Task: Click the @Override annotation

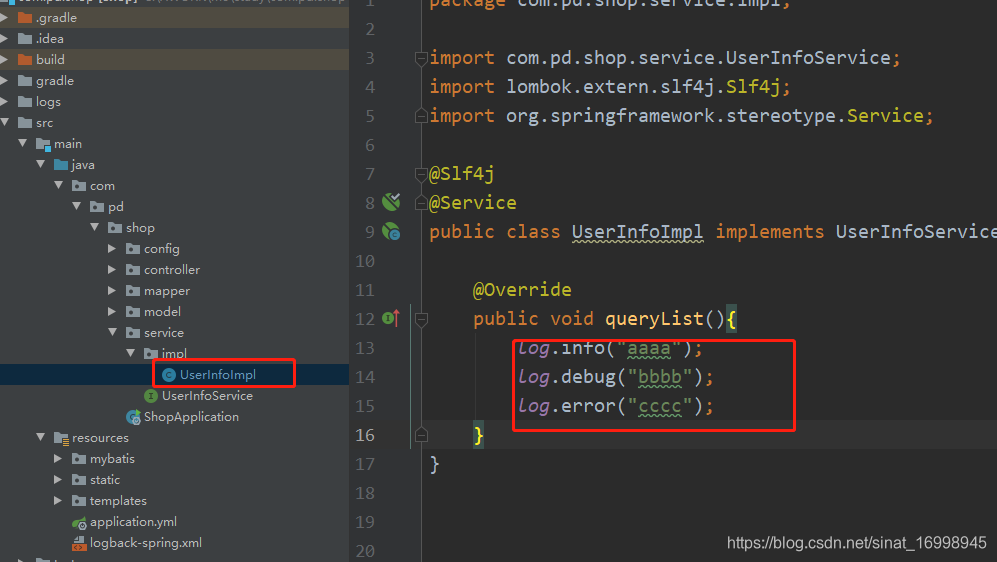Action: coord(522,290)
